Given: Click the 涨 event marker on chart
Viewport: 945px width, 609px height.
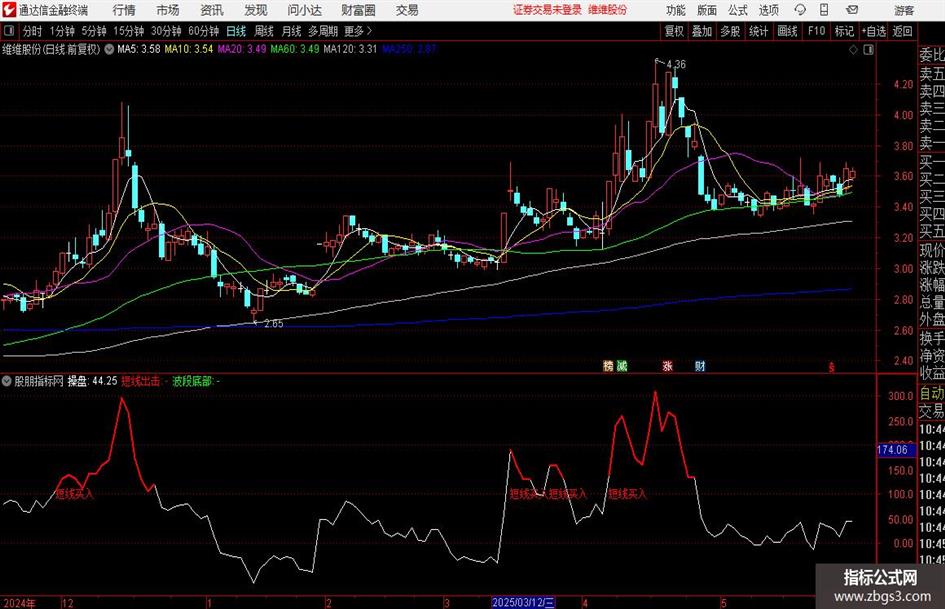Looking at the screenshot, I should (x=667, y=365).
